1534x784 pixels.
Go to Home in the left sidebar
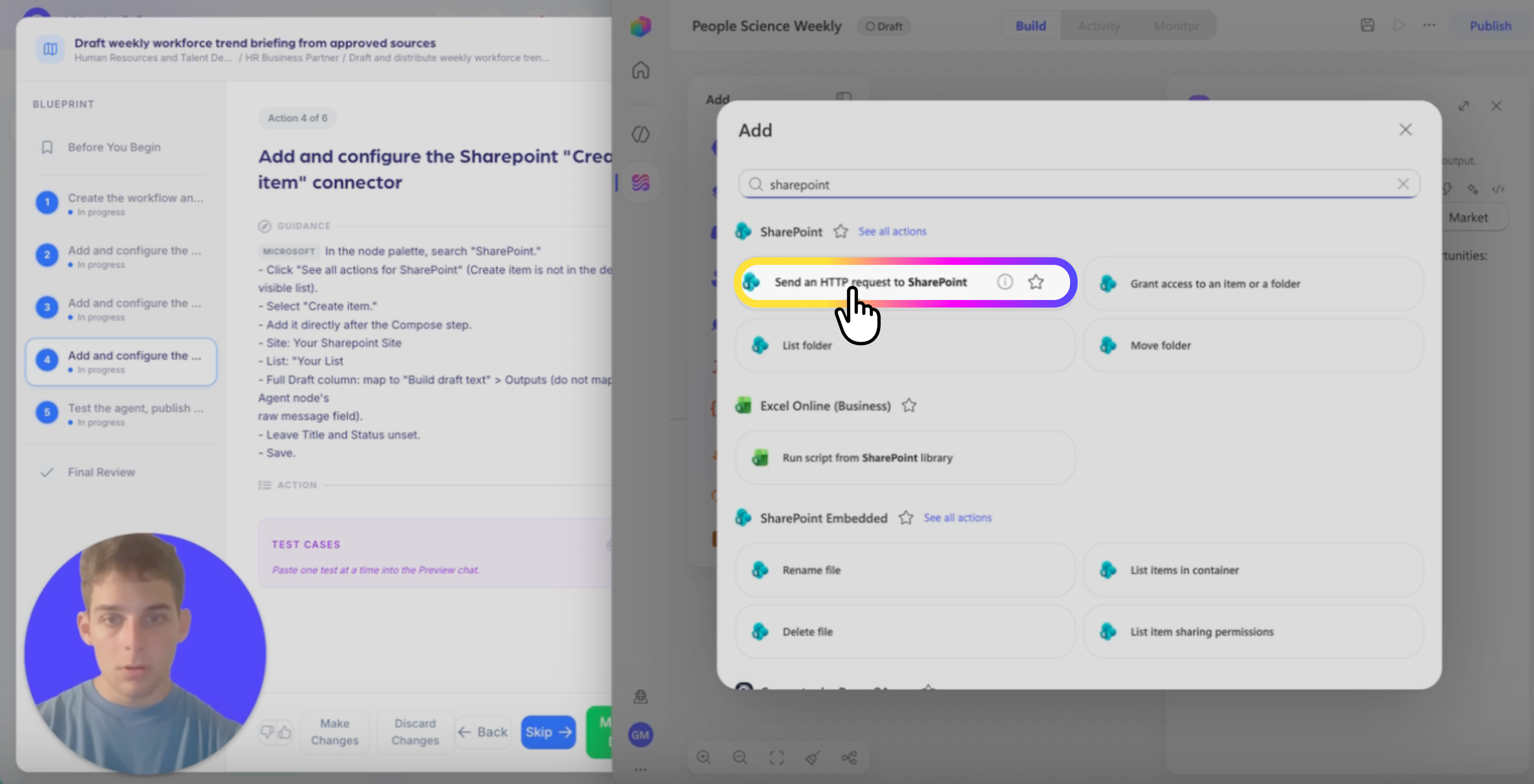pyautogui.click(x=640, y=70)
